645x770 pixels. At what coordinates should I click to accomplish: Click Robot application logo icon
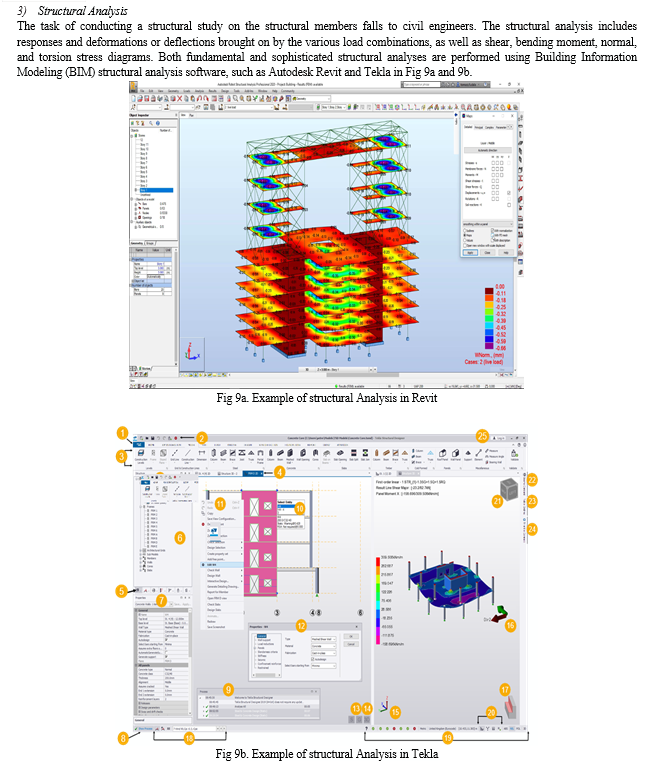point(133,87)
